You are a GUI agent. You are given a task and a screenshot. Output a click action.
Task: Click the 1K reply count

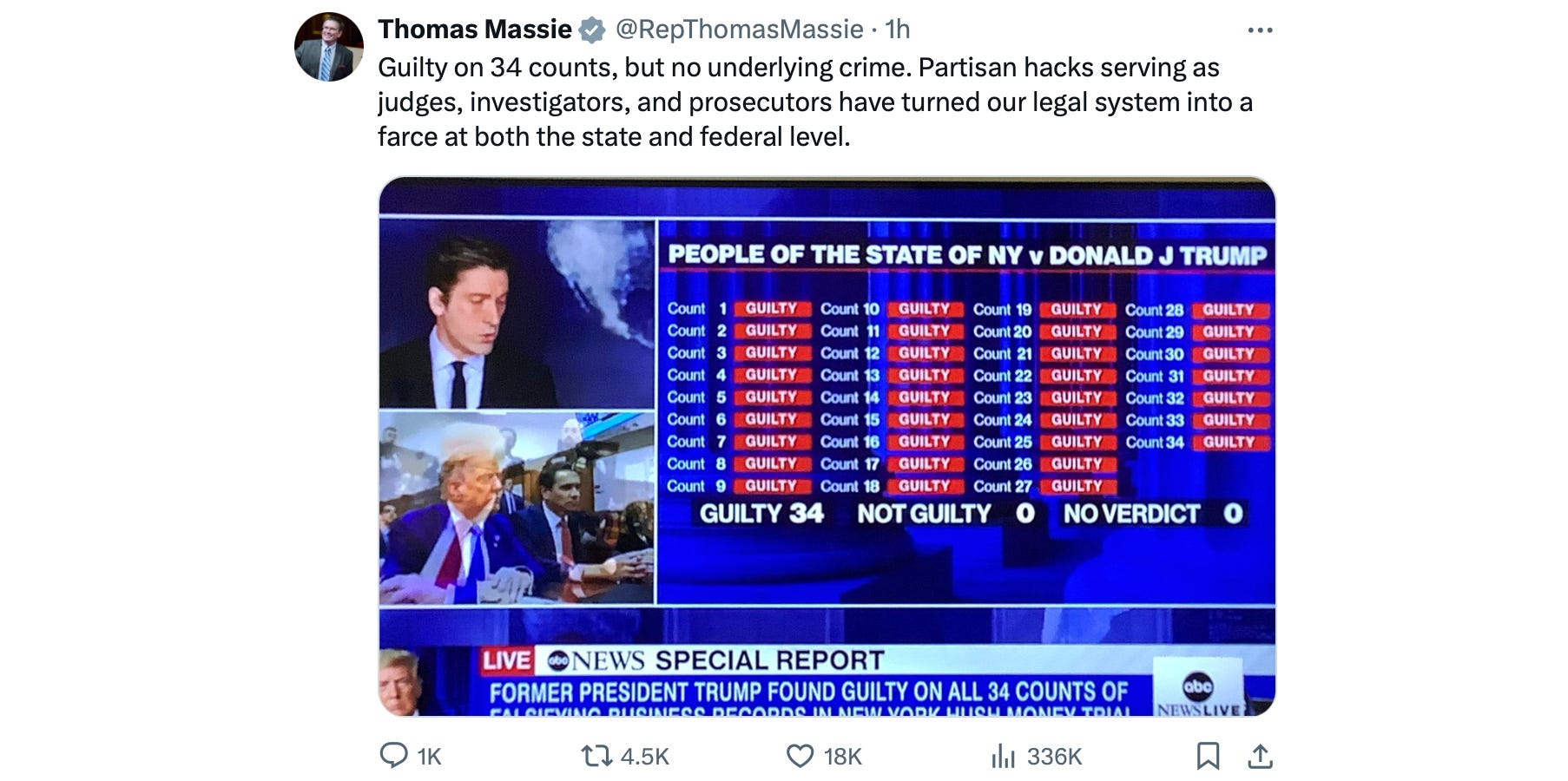point(429,757)
